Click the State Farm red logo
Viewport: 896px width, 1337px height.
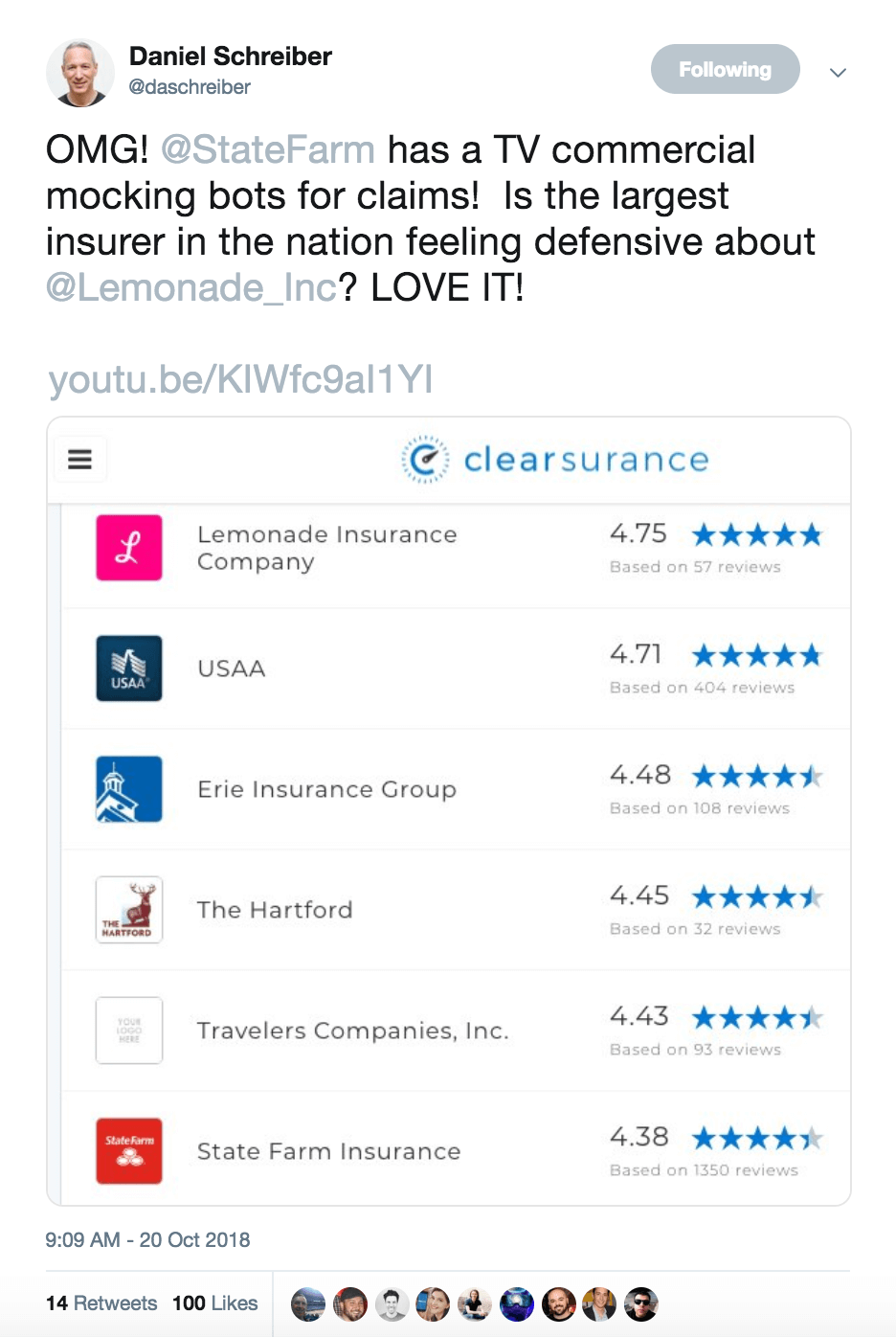pos(129,1151)
